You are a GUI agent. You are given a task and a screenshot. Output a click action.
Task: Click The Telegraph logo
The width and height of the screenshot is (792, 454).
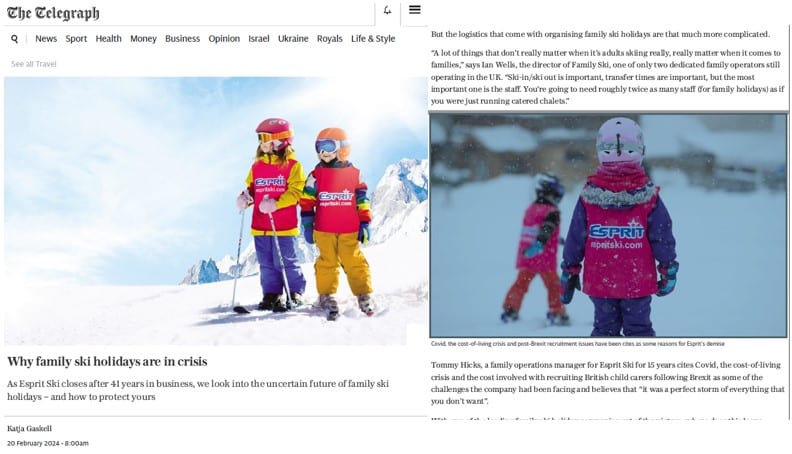click(53, 13)
